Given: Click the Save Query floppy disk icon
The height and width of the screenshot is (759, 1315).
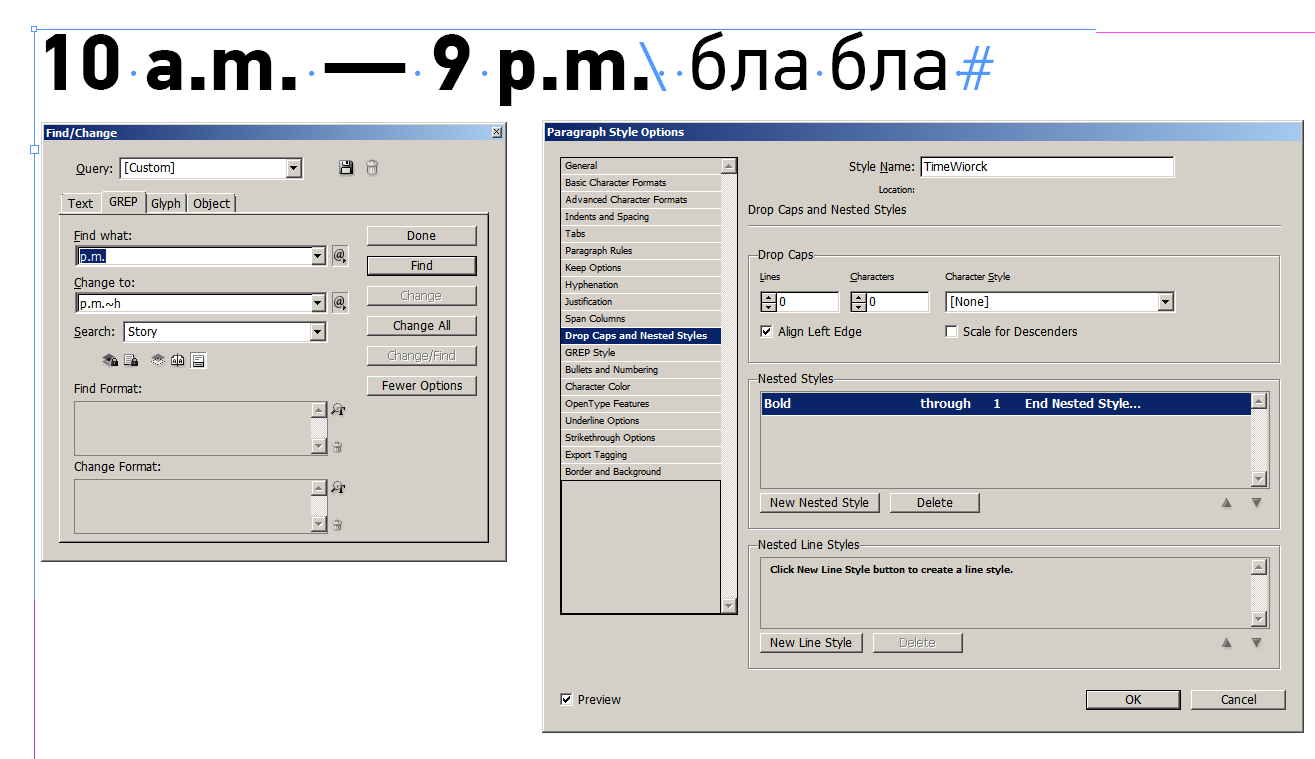Looking at the screenshot, I should (346, 168).
